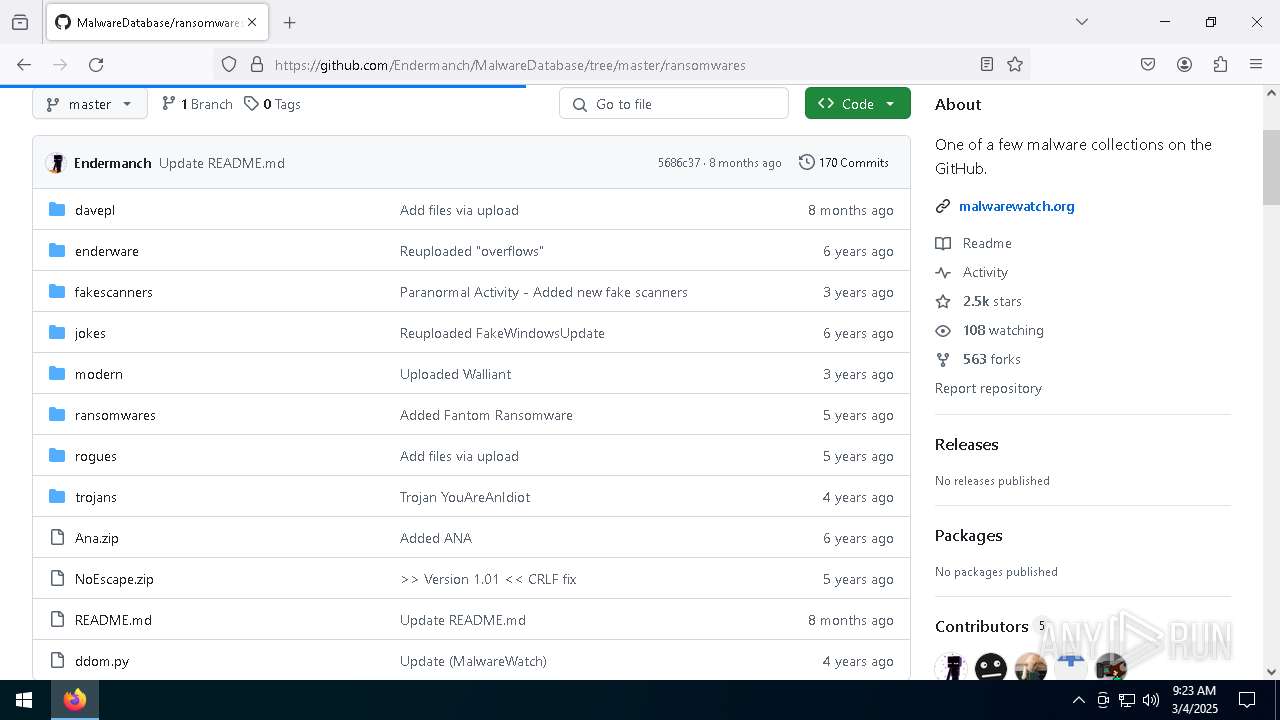Viewport: 1280px width, 720px height.
Task: Bookmark this page with the star
Action: pos(1015,64)
